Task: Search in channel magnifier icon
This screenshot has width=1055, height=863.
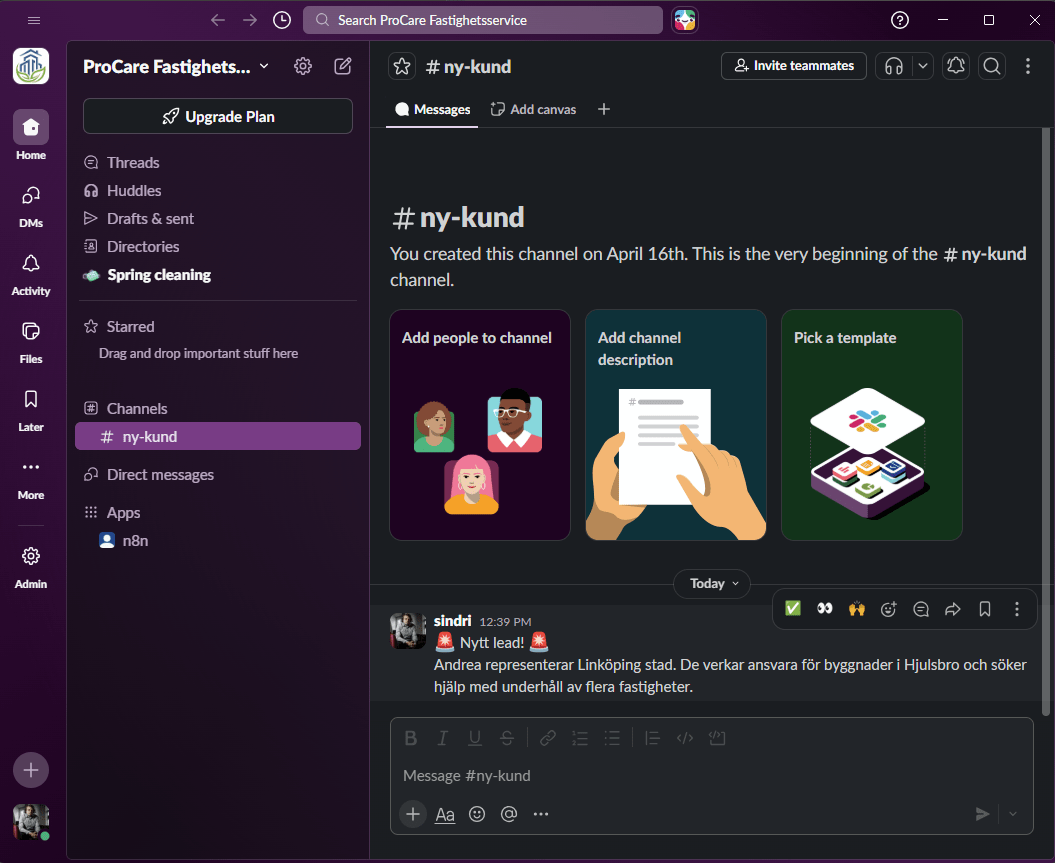Action: [x=992, y=66]
